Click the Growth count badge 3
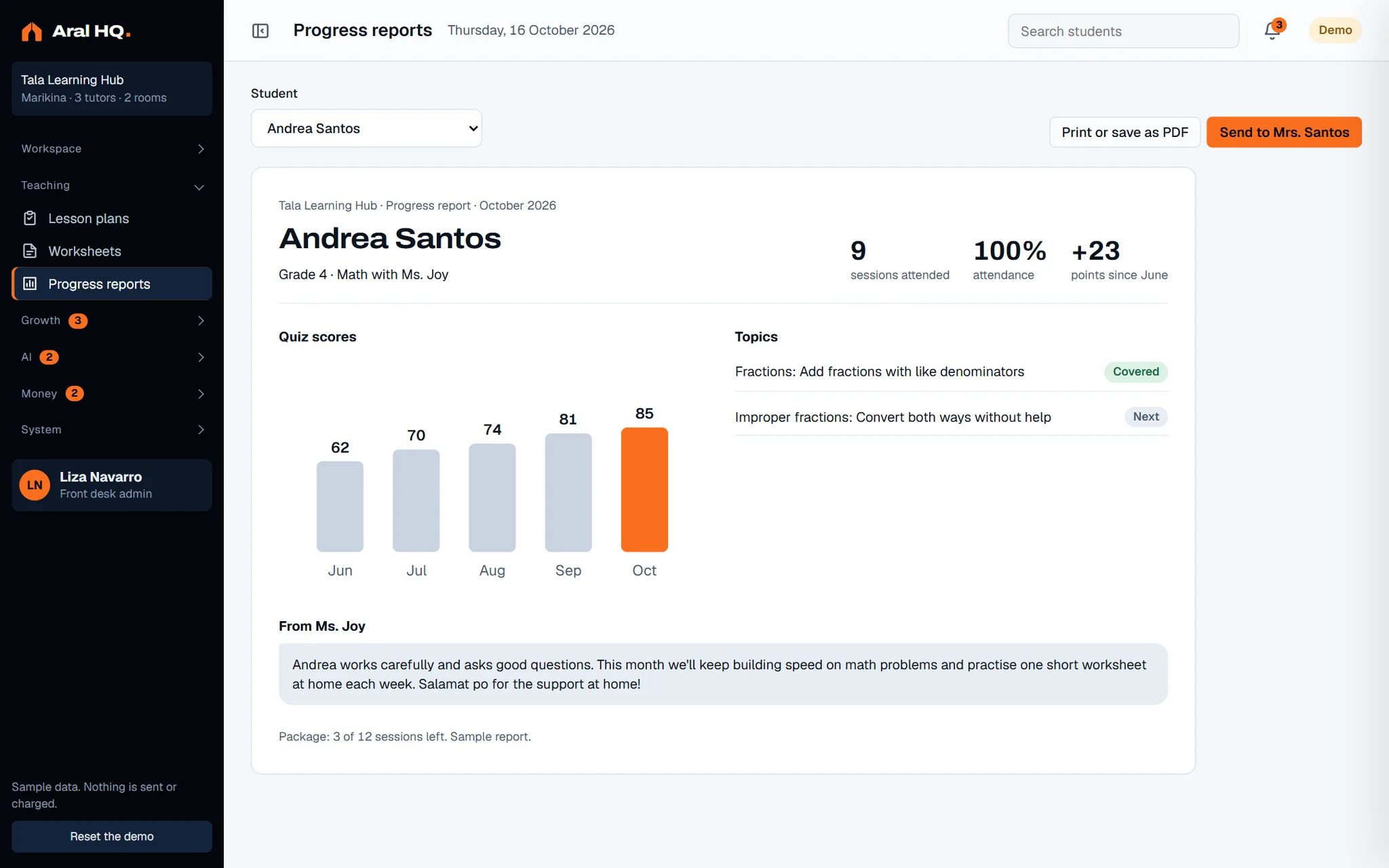Viewport: 1389px width, 868px height. pyautogui.click(x=78, y=320)
